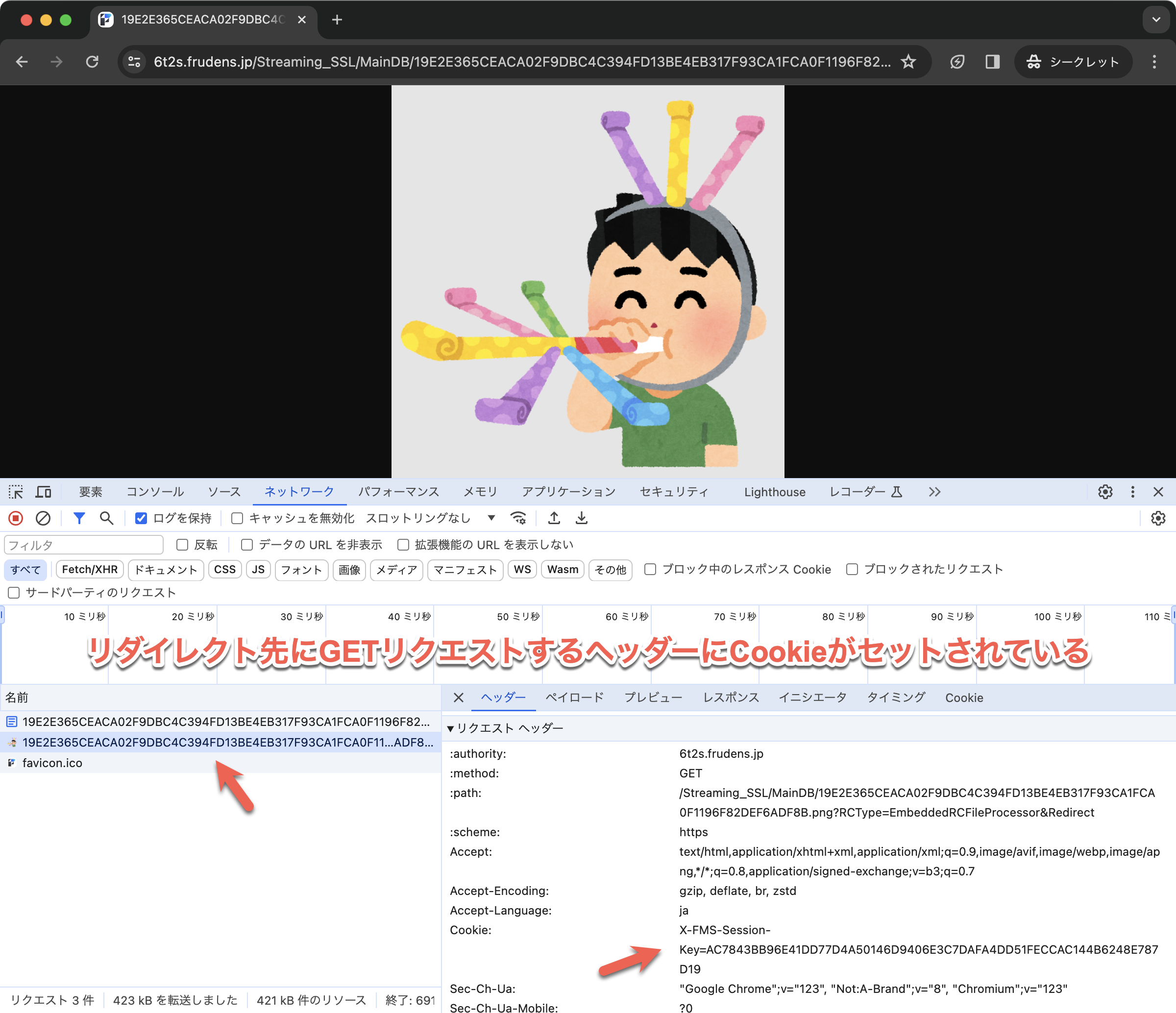View the ペイロード tab
This screenshot has width=1176, height=1013.
tap(574, 698)
